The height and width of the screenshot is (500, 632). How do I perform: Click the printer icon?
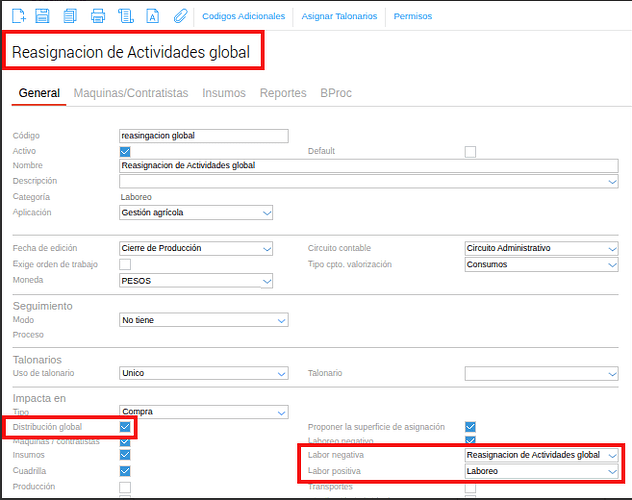click(x=98, y=16)
